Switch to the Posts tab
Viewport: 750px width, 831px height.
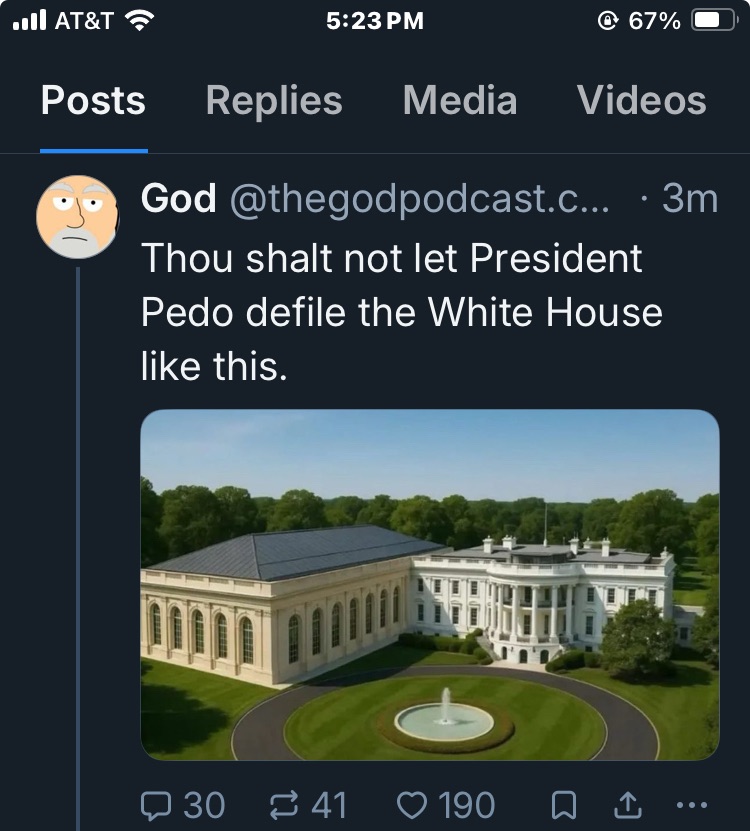click(x=93, y=101)
